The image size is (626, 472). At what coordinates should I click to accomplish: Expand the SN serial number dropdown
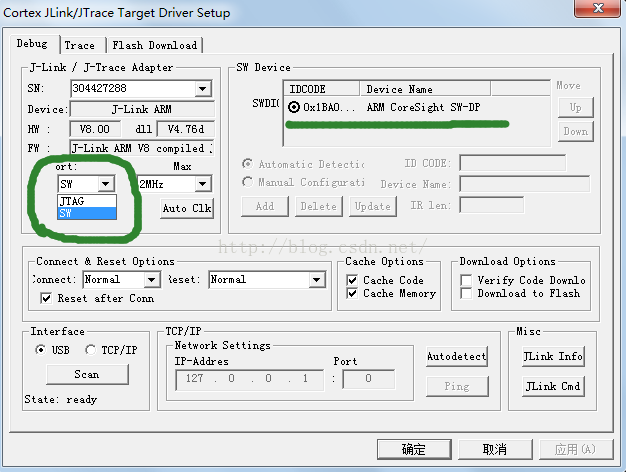[x=203, y=89]
